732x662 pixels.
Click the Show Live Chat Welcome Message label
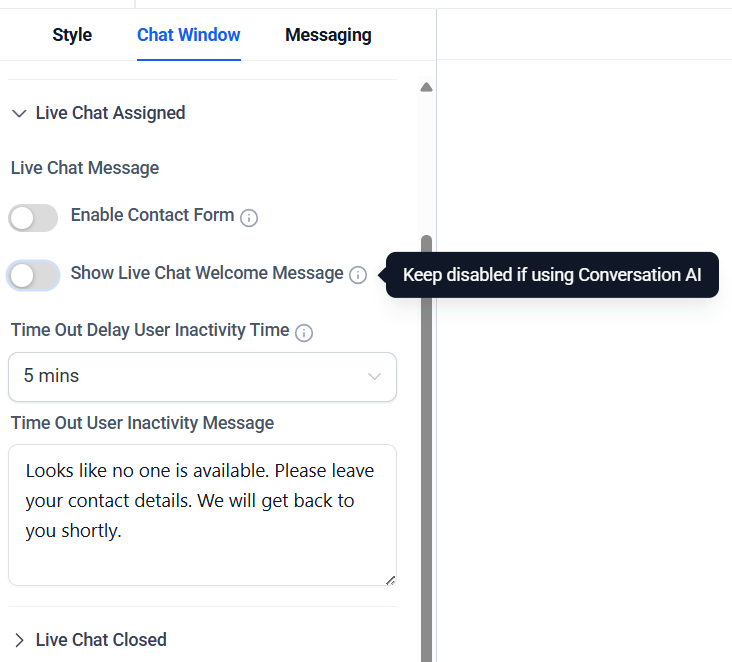(x=207, y=273)
